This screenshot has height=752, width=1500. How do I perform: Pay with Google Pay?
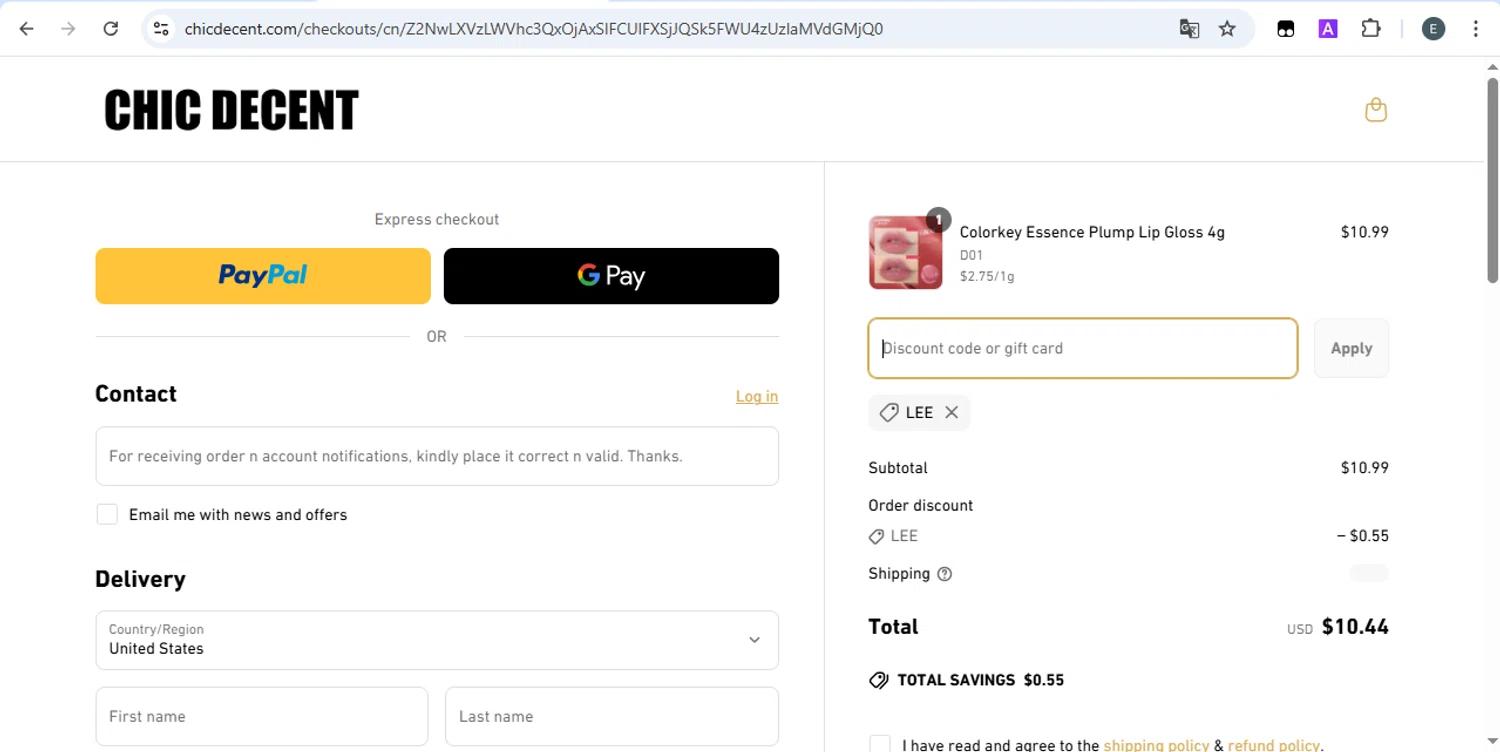pyautogui.click(x=611, y=276)
